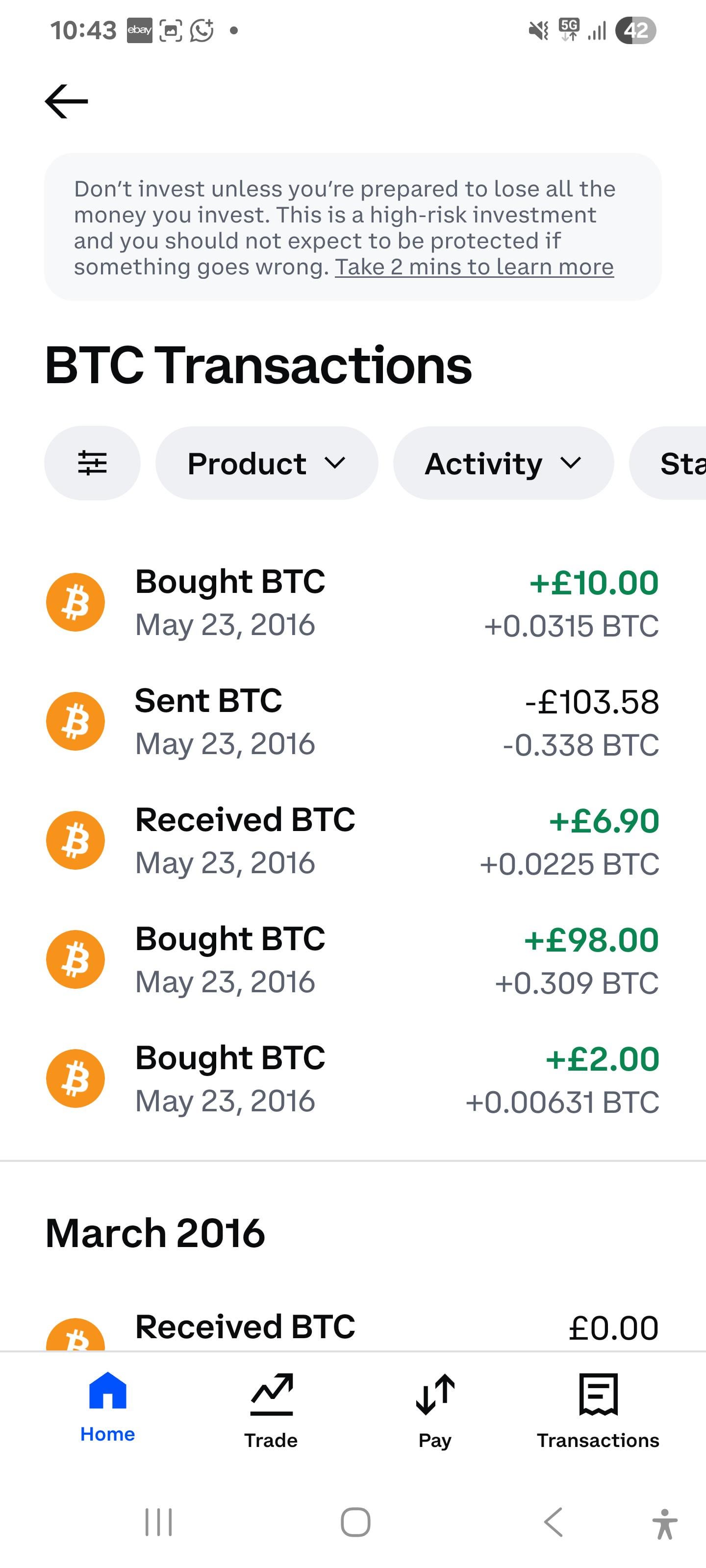Image resolution: width=706 pixels, height=1568 pixels.
Task: Expand the Product filter dropdown
Action: pyautogui.click(x=266, y=463)
